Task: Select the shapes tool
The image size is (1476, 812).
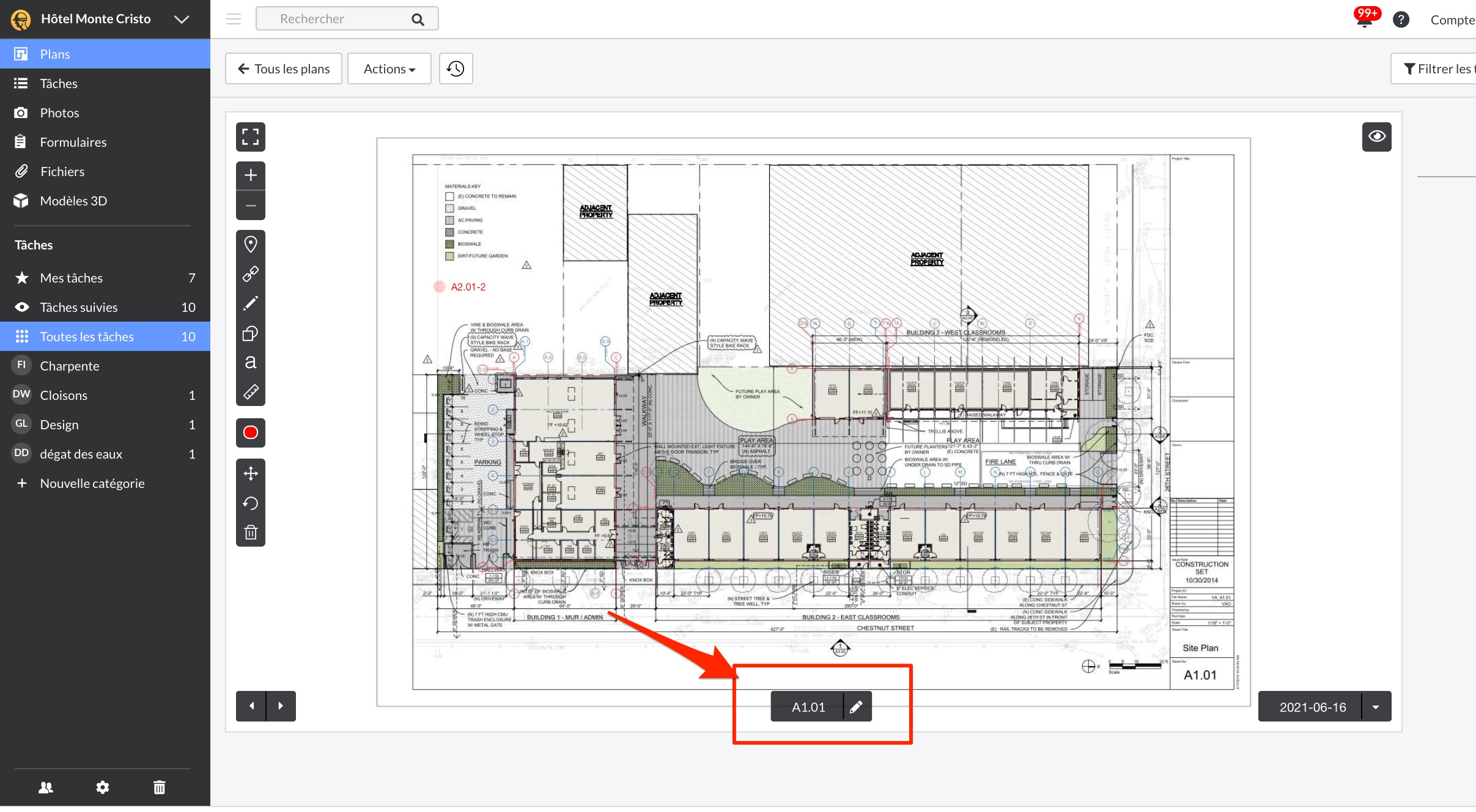Action: tap(250, 333)
